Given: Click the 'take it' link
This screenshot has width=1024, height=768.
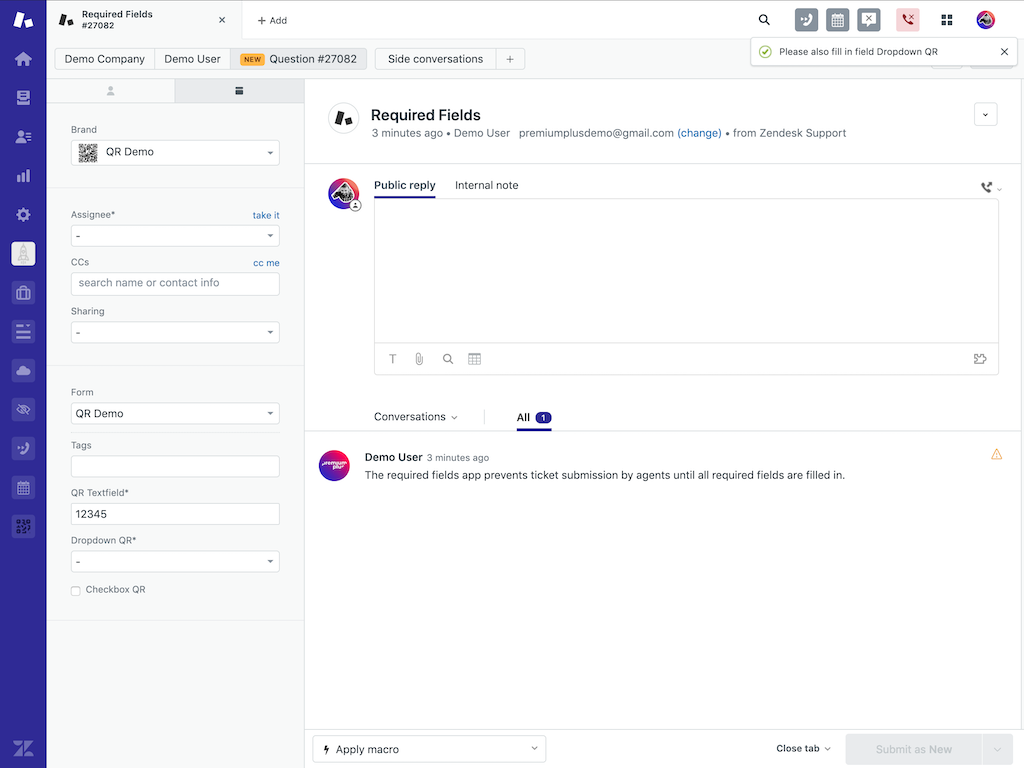Looking at the screenshot, I should (x=266, y=215).
